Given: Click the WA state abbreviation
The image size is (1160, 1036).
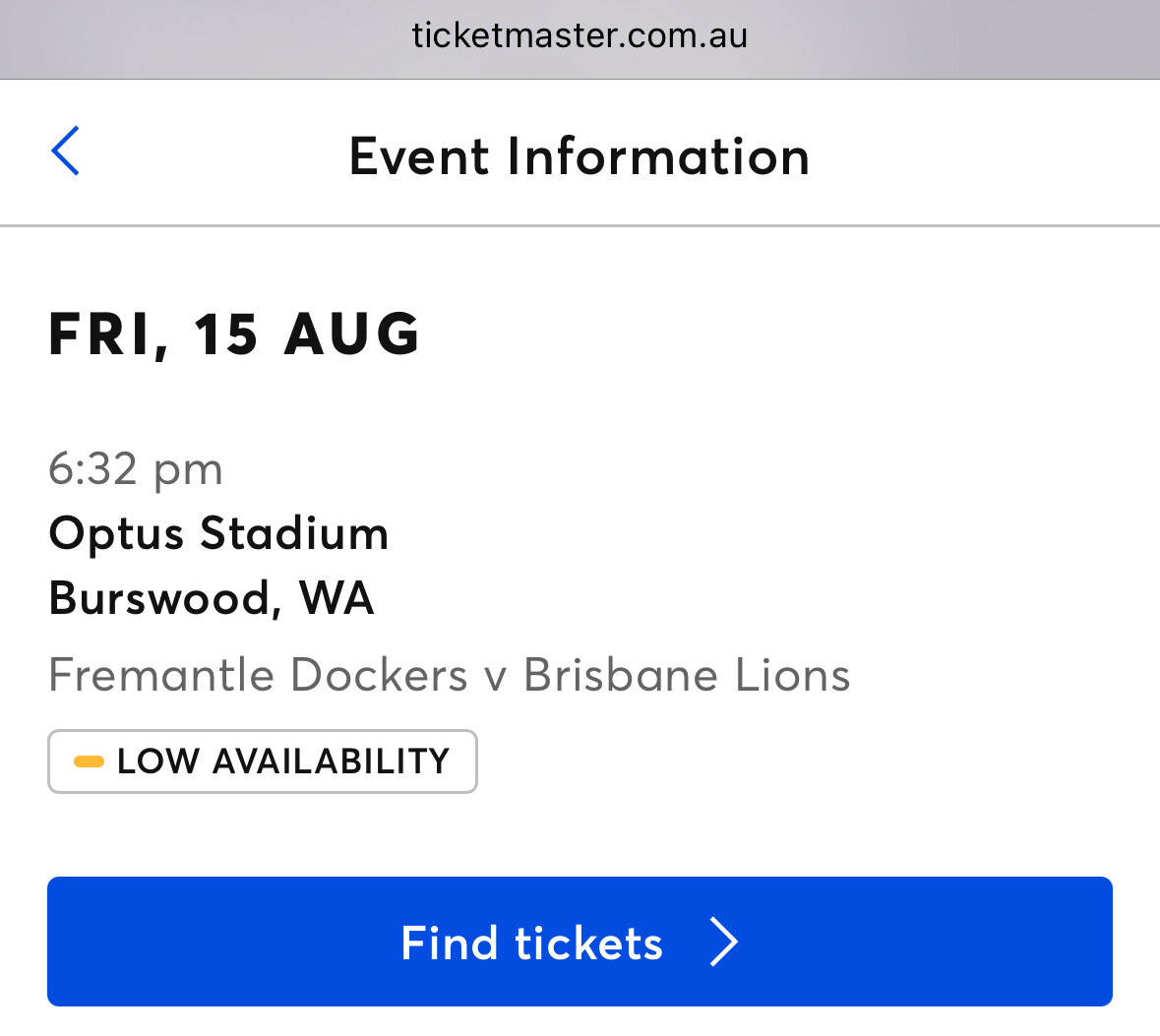Looking at the screenshot, I should click(336, 598).
